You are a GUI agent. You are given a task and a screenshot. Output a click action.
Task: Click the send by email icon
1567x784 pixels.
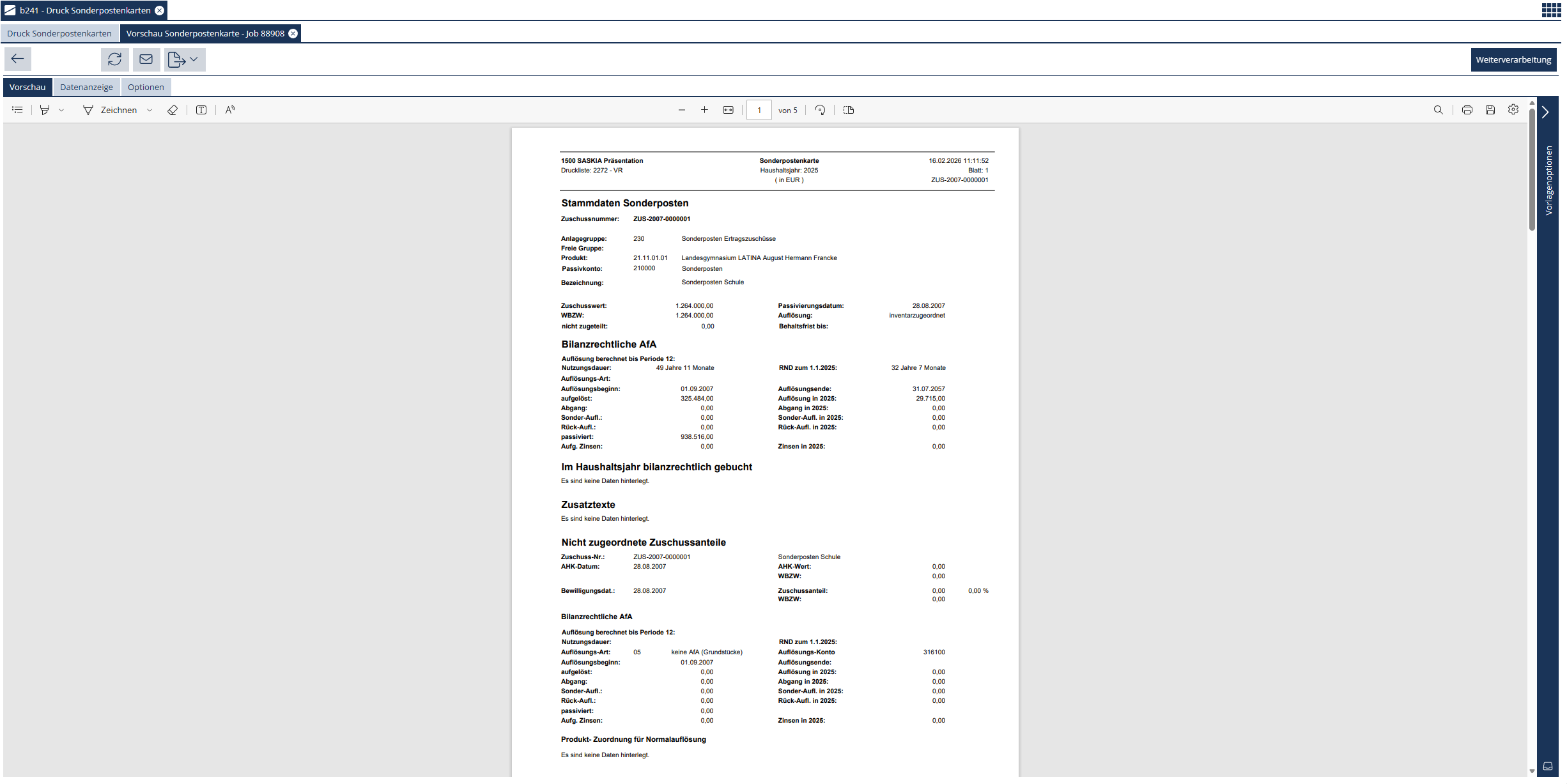coord(146,59)
